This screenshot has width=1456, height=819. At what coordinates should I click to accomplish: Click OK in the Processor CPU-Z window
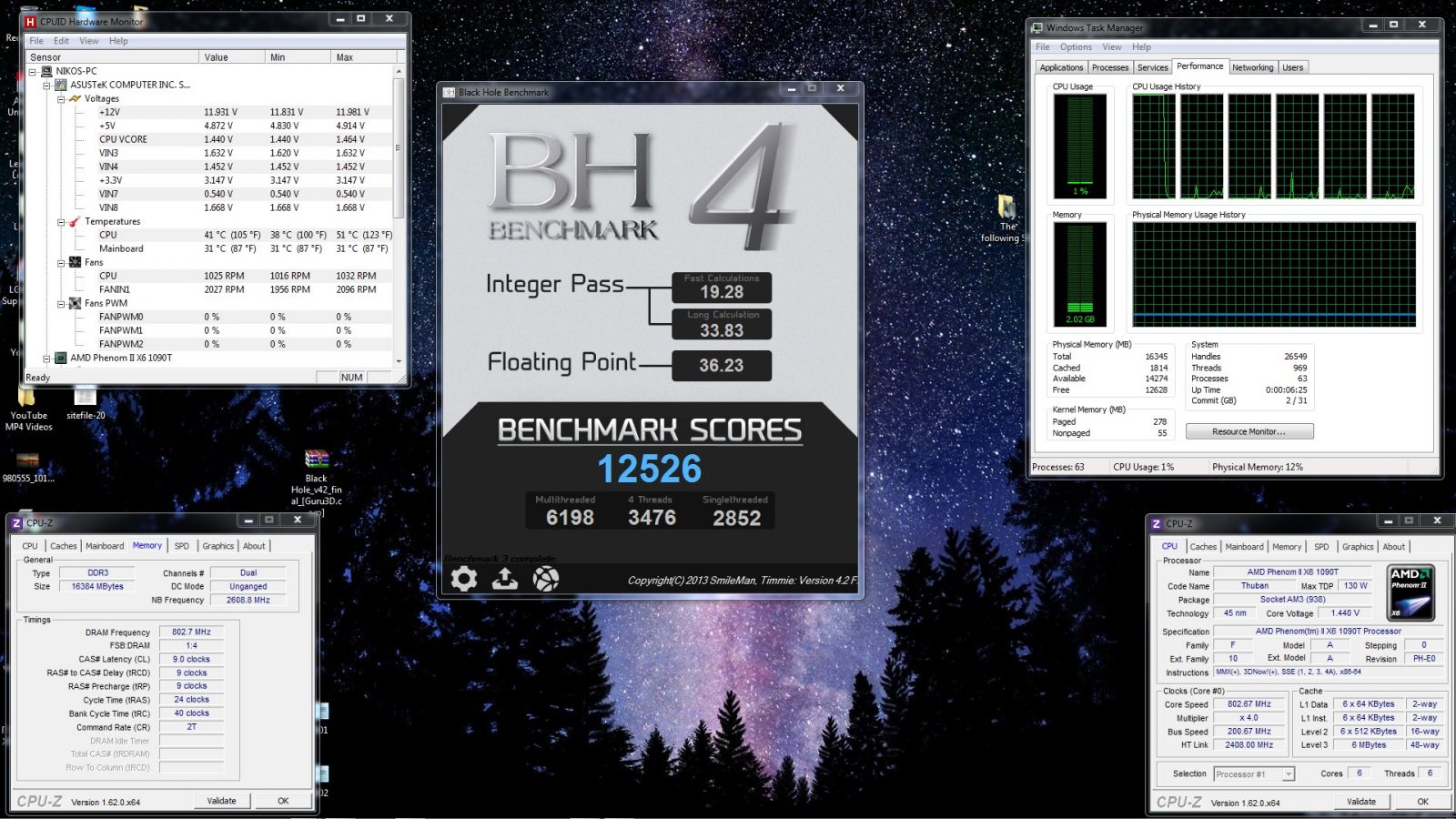click(1422, 802)
